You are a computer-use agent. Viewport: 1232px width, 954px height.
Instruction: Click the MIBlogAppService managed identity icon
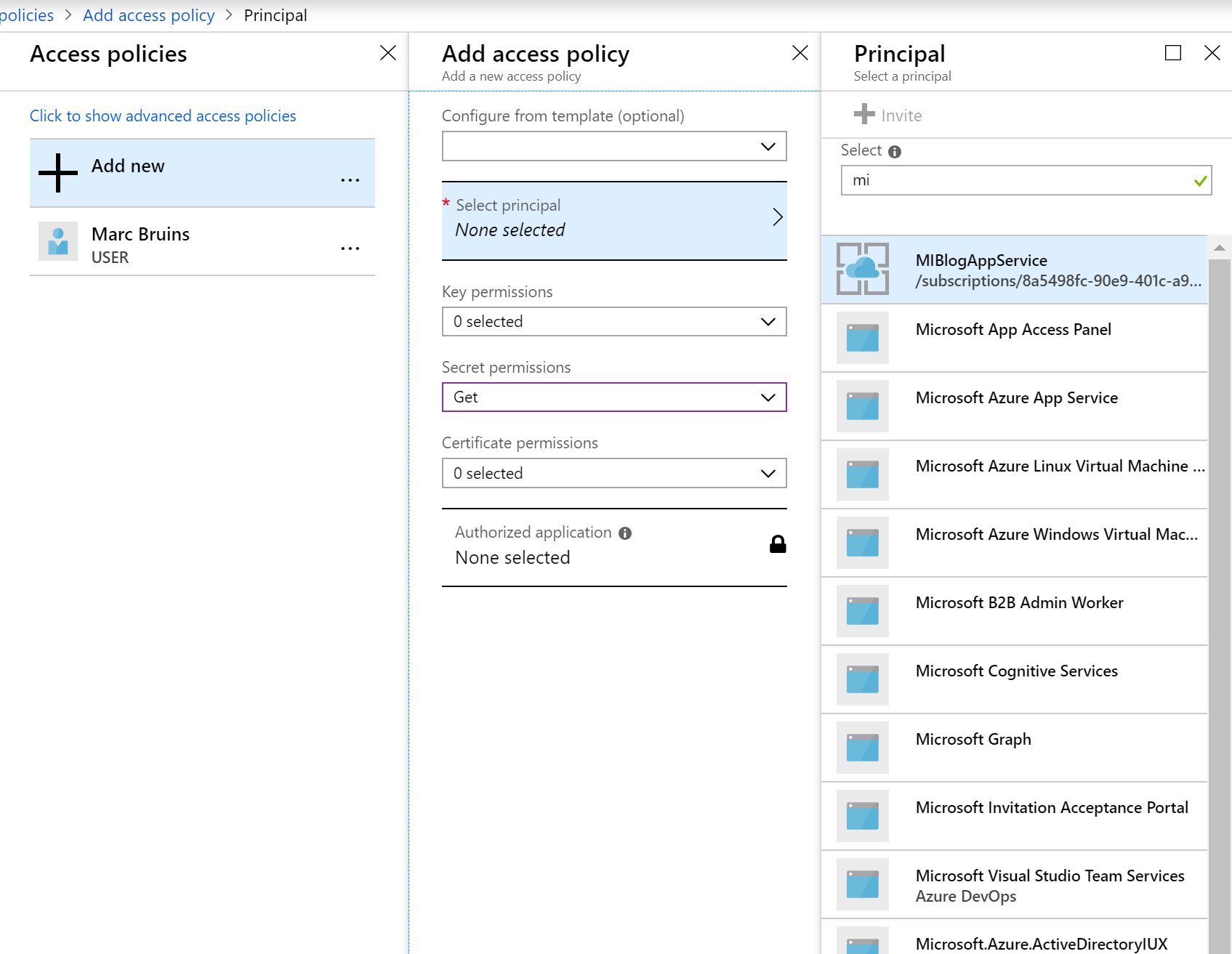(x=862, y=269)
